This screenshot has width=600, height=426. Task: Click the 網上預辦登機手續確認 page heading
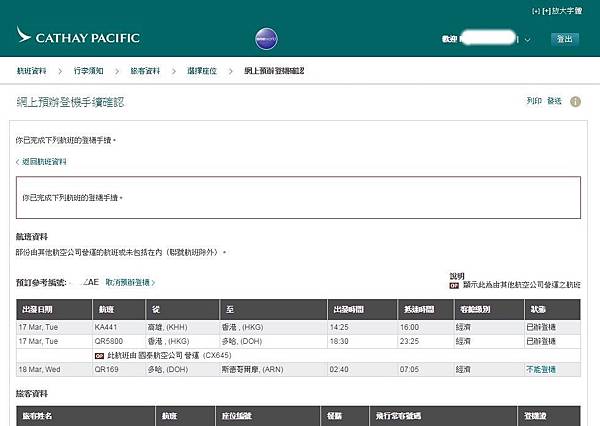70,102
